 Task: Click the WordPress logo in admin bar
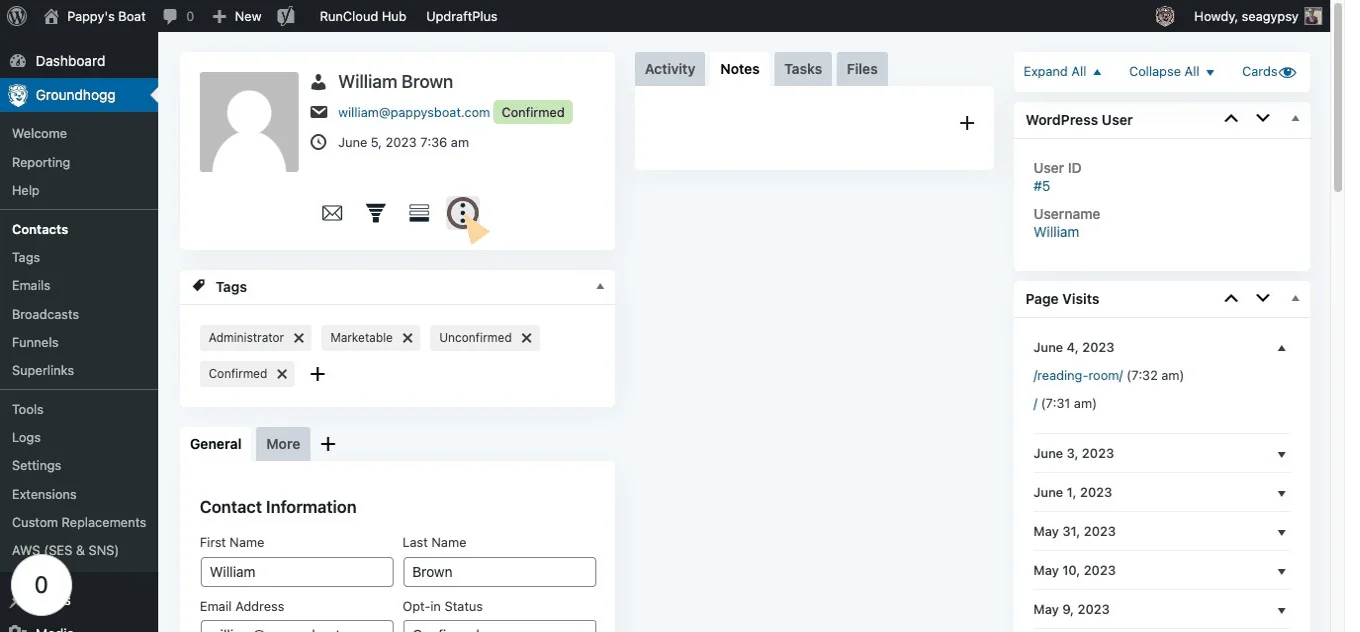point(16,16)
